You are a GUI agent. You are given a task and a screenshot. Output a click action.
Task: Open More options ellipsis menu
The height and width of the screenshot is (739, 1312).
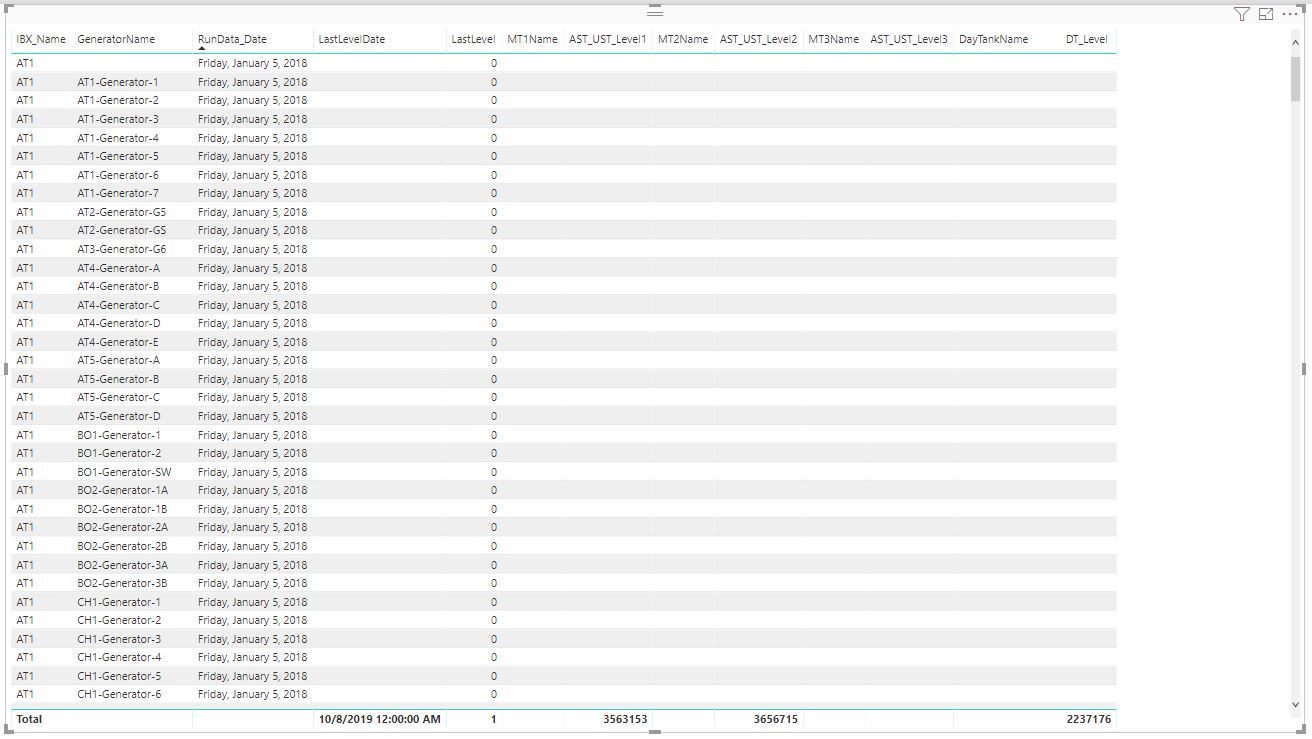click(1290, 14)
